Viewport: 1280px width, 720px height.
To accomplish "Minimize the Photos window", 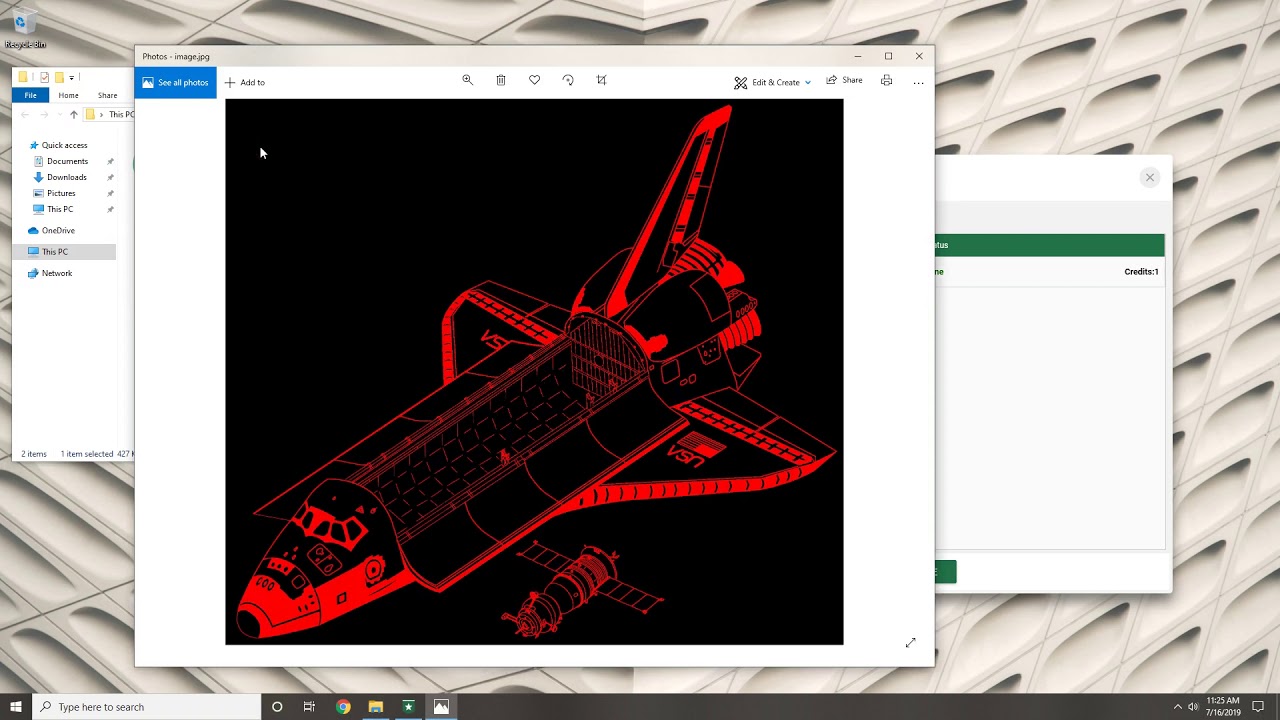I will click(857, 56).
